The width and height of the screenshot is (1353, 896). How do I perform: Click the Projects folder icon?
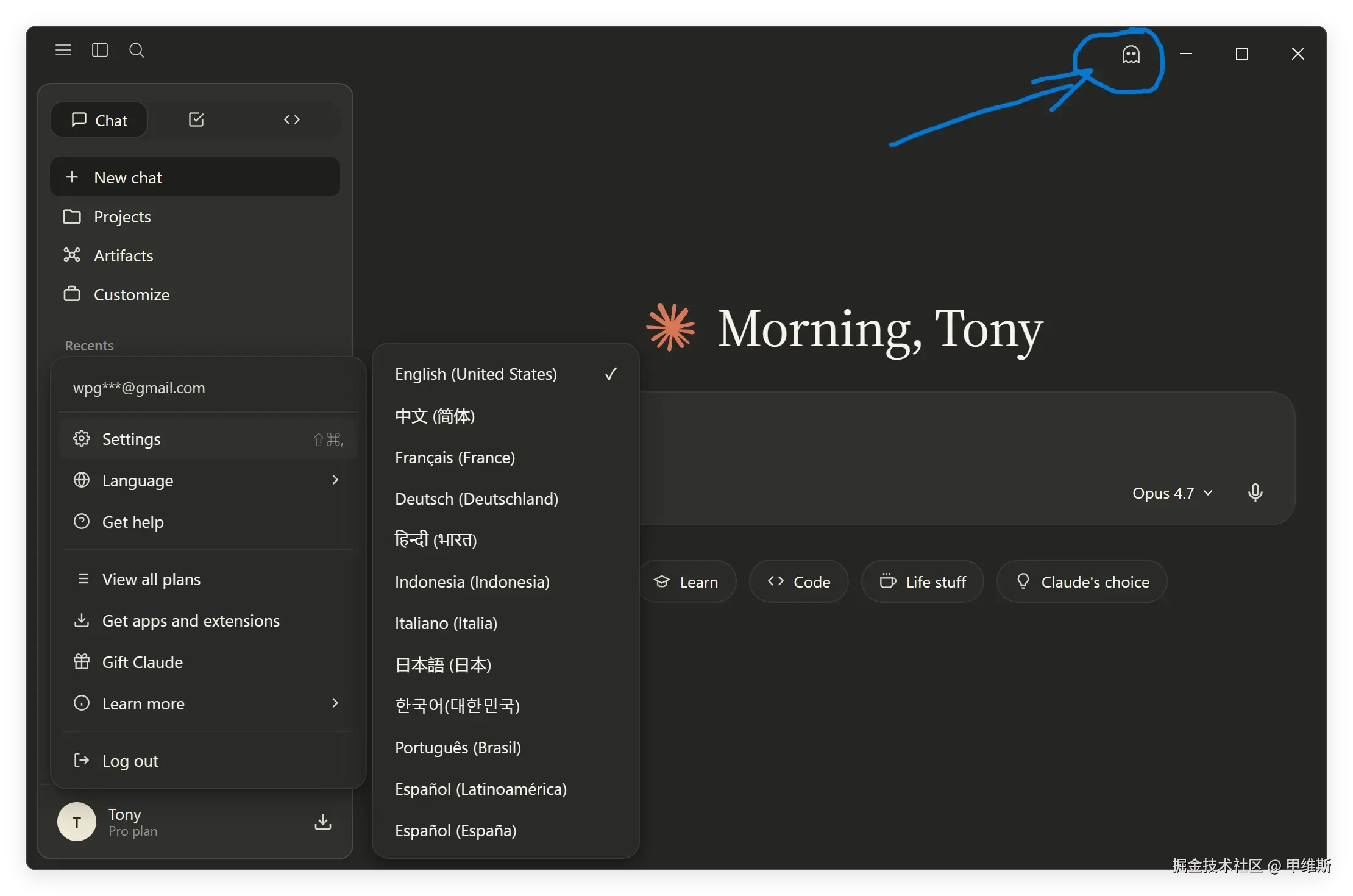coord(72,216)
